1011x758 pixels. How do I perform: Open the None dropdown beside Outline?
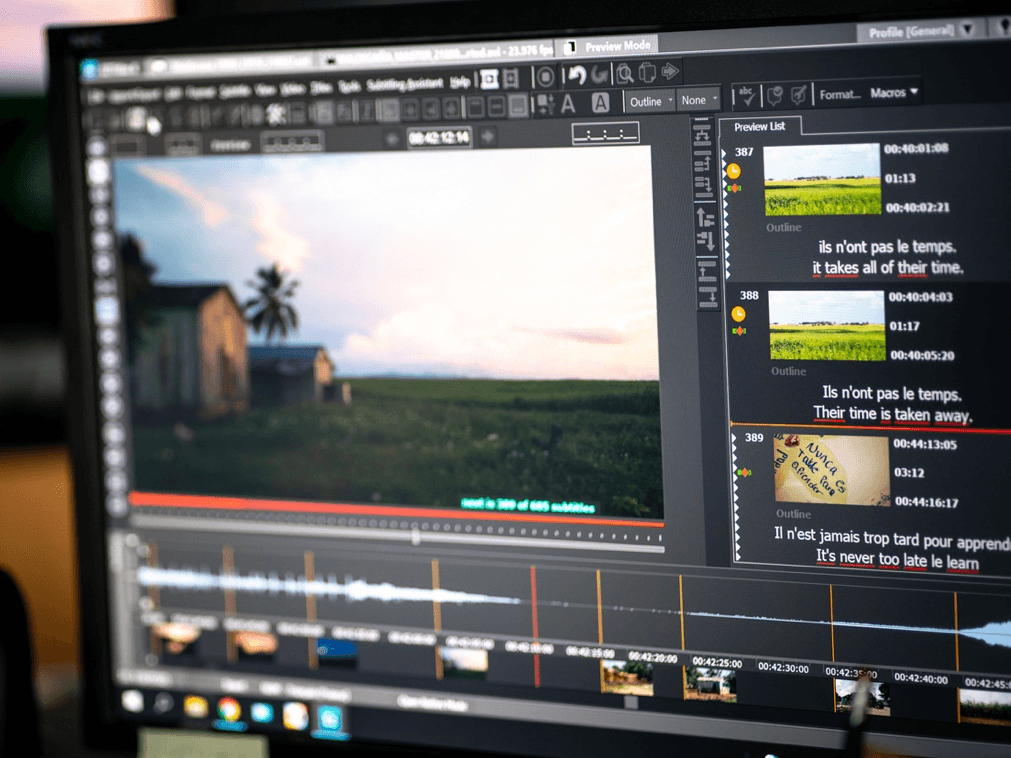click(699, 100)
